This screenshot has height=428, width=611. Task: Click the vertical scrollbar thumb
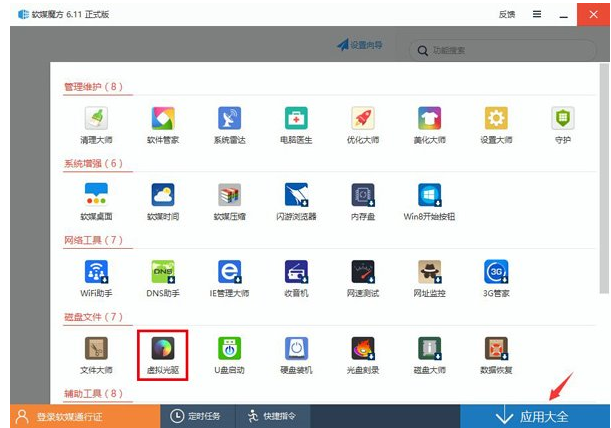pos(604,179)
